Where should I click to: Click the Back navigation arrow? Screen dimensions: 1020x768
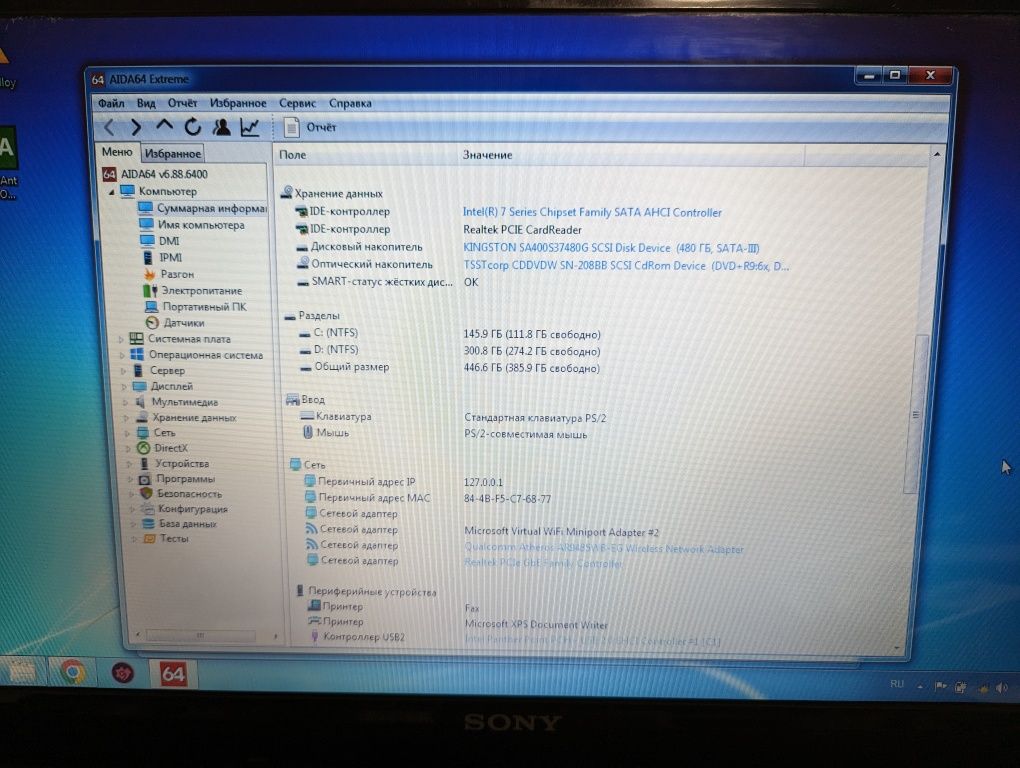109,127
